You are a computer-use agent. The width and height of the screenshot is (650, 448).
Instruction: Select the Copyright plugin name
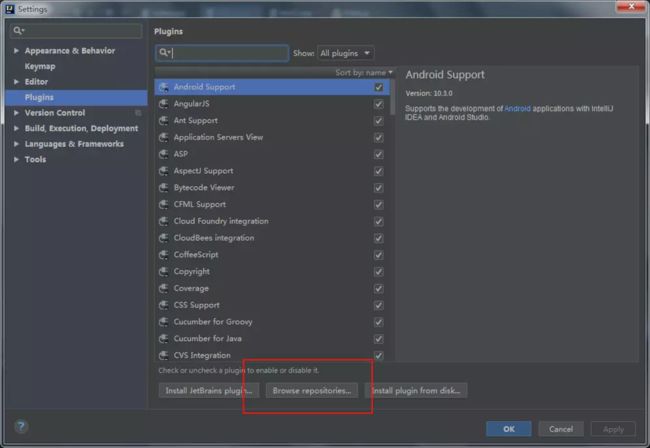(192, 271)
